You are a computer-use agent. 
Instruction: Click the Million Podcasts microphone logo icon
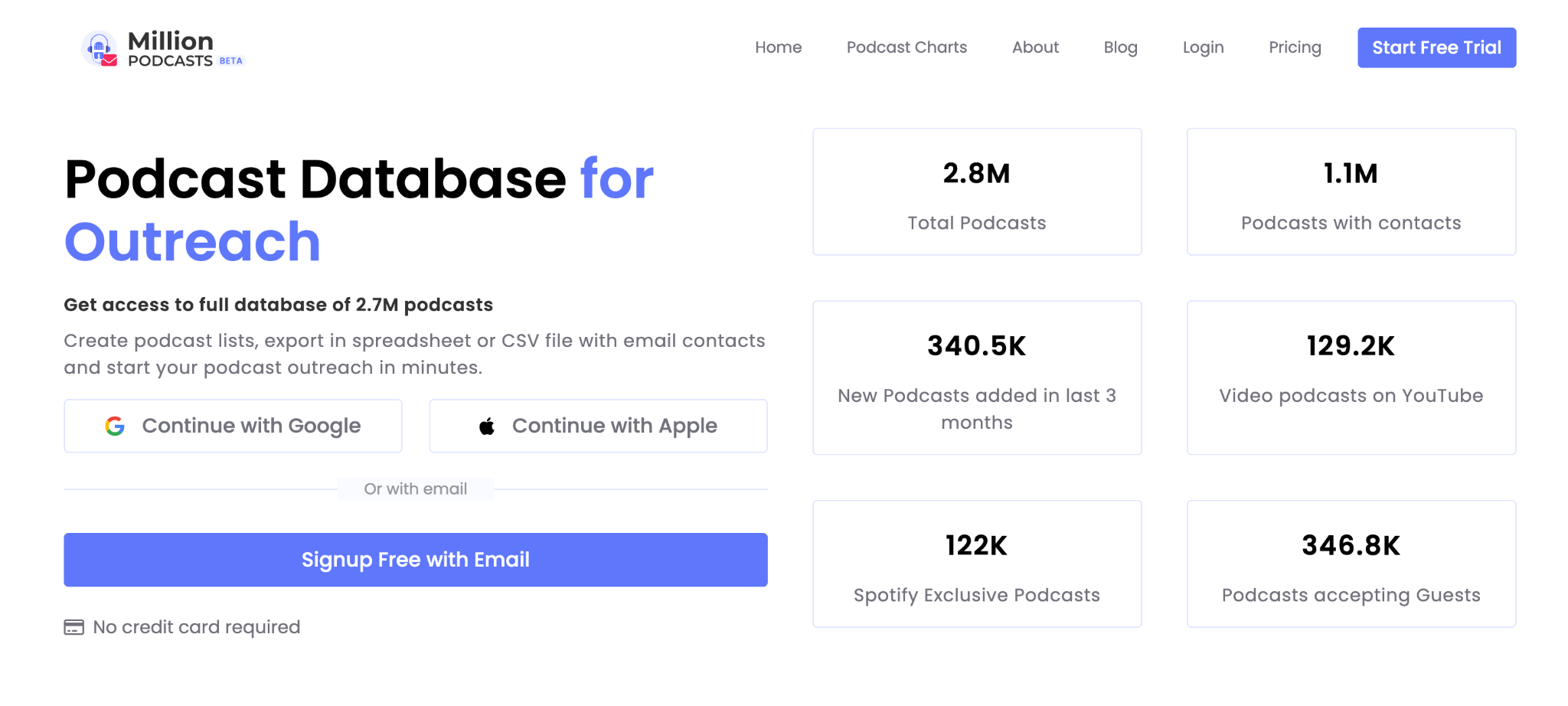[x=99, y=47]
